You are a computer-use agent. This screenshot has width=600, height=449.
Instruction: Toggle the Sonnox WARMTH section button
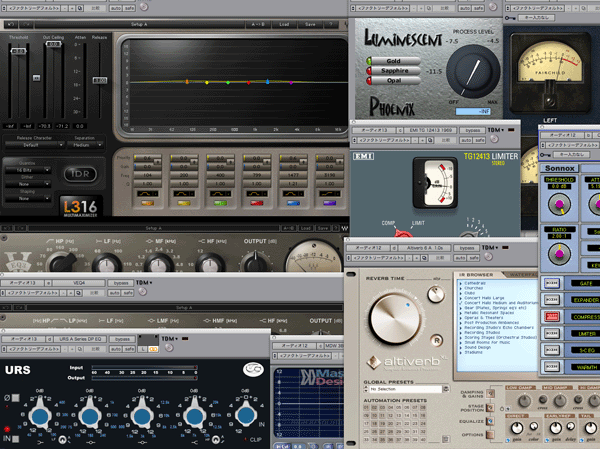(552, 367)
